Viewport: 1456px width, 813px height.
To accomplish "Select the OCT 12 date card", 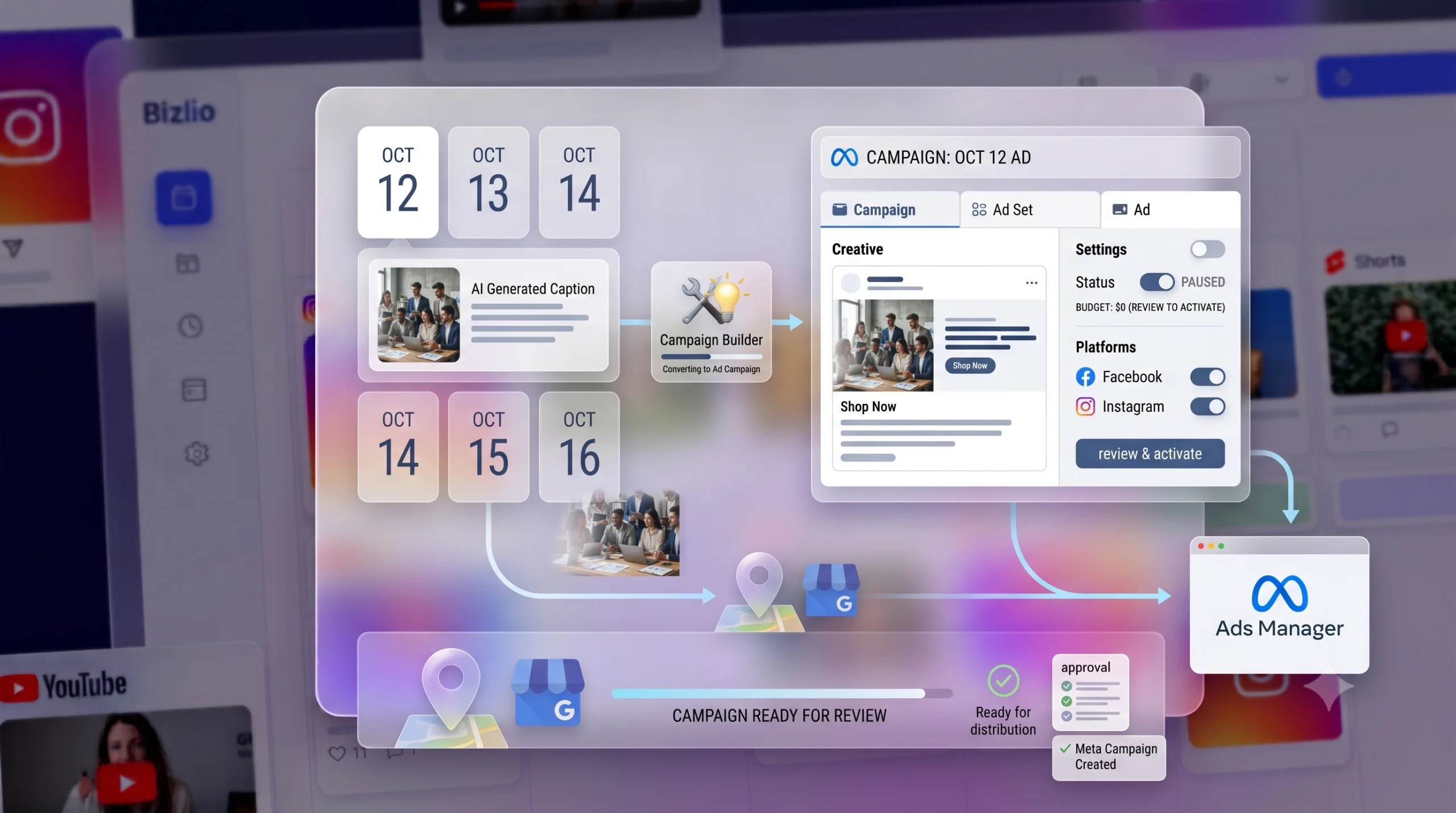I will coord(398,182).
